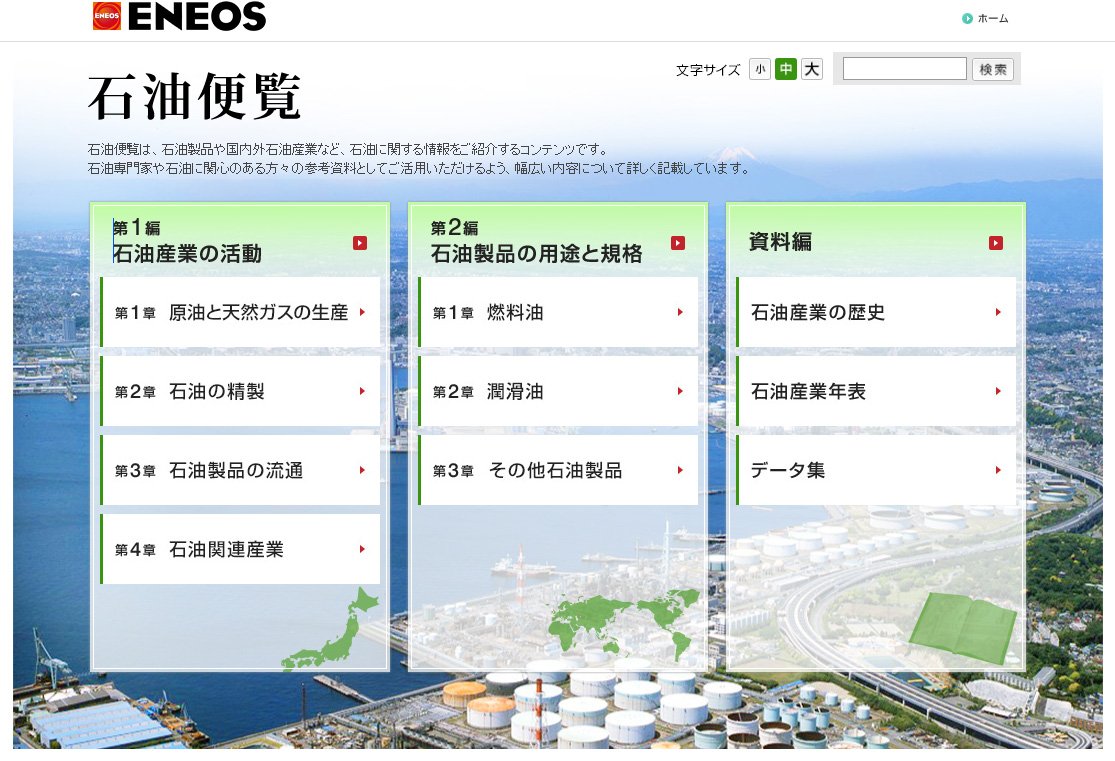Open 石油産業の歴史
This screenshot has width=1115, height=761.
(876, 312)
